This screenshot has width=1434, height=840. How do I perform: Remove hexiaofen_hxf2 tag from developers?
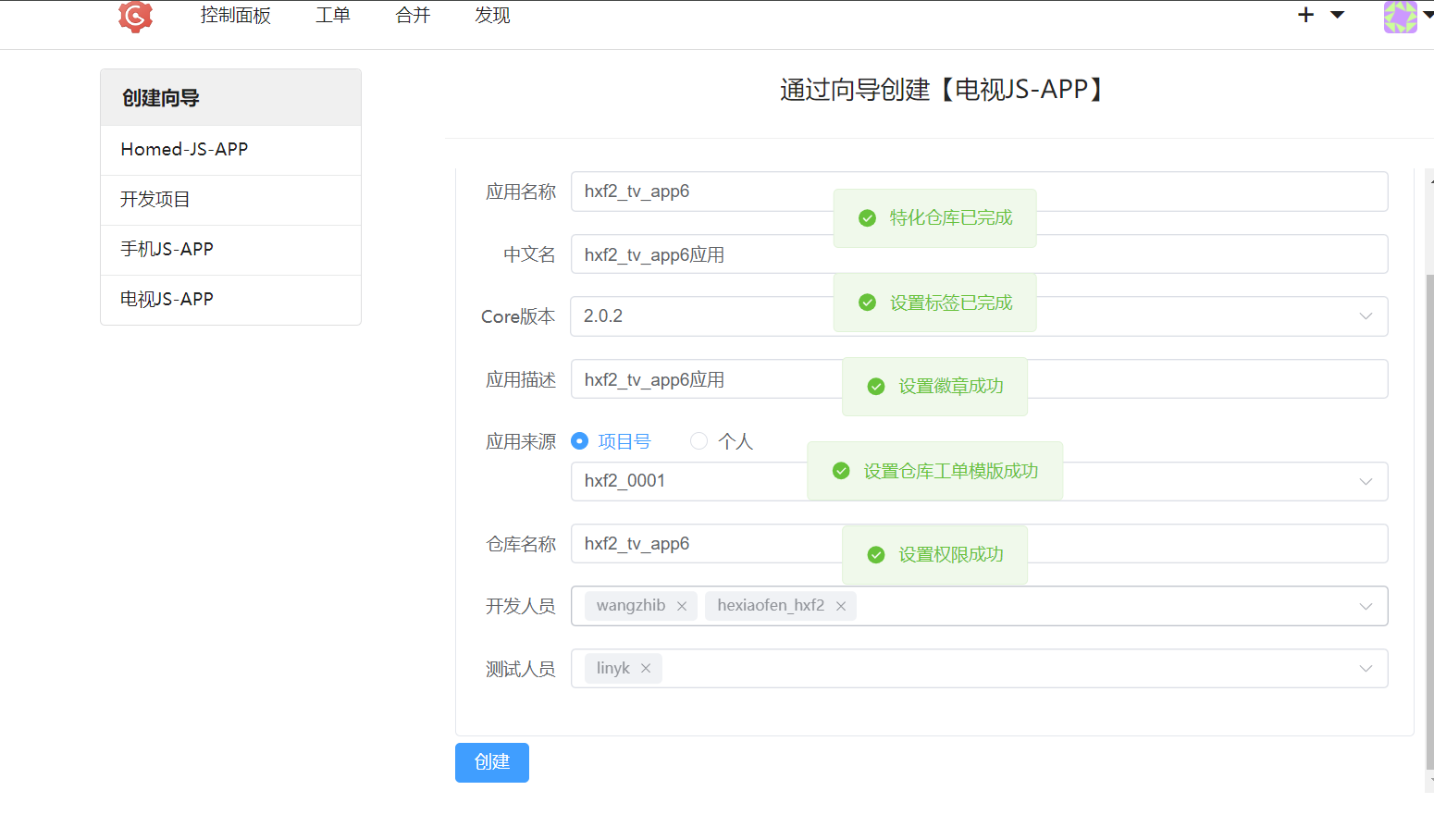(841, 606)
